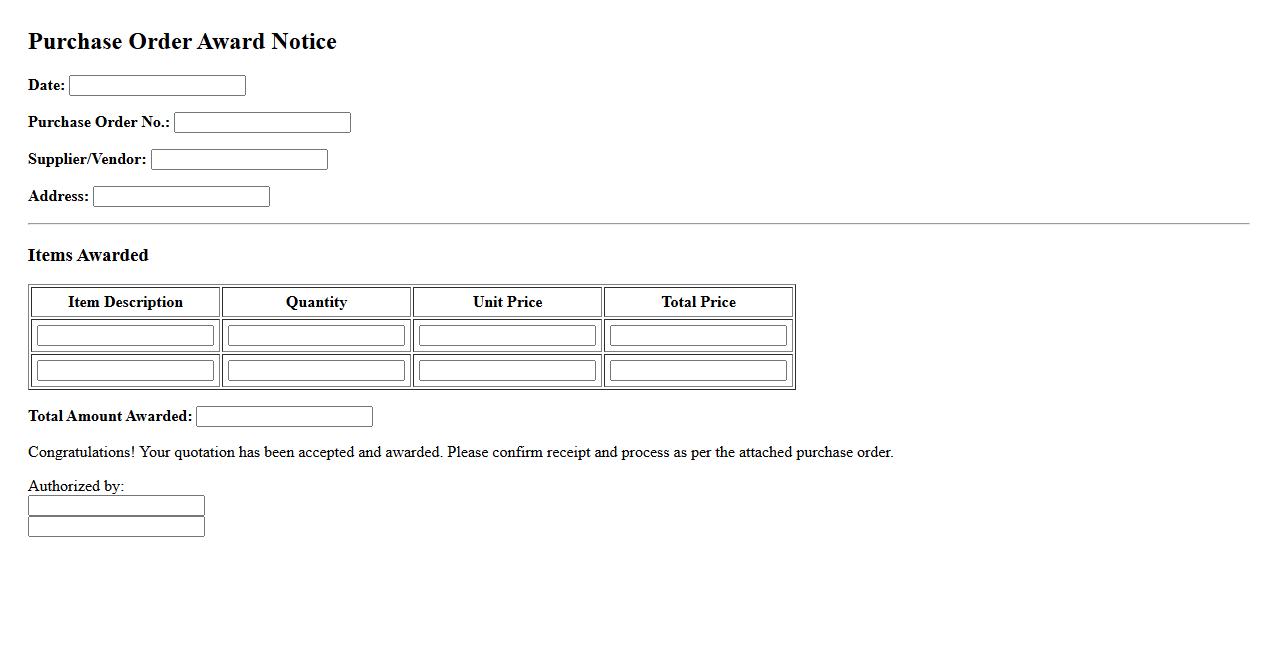Click first row Total Price input

point(698,336)
